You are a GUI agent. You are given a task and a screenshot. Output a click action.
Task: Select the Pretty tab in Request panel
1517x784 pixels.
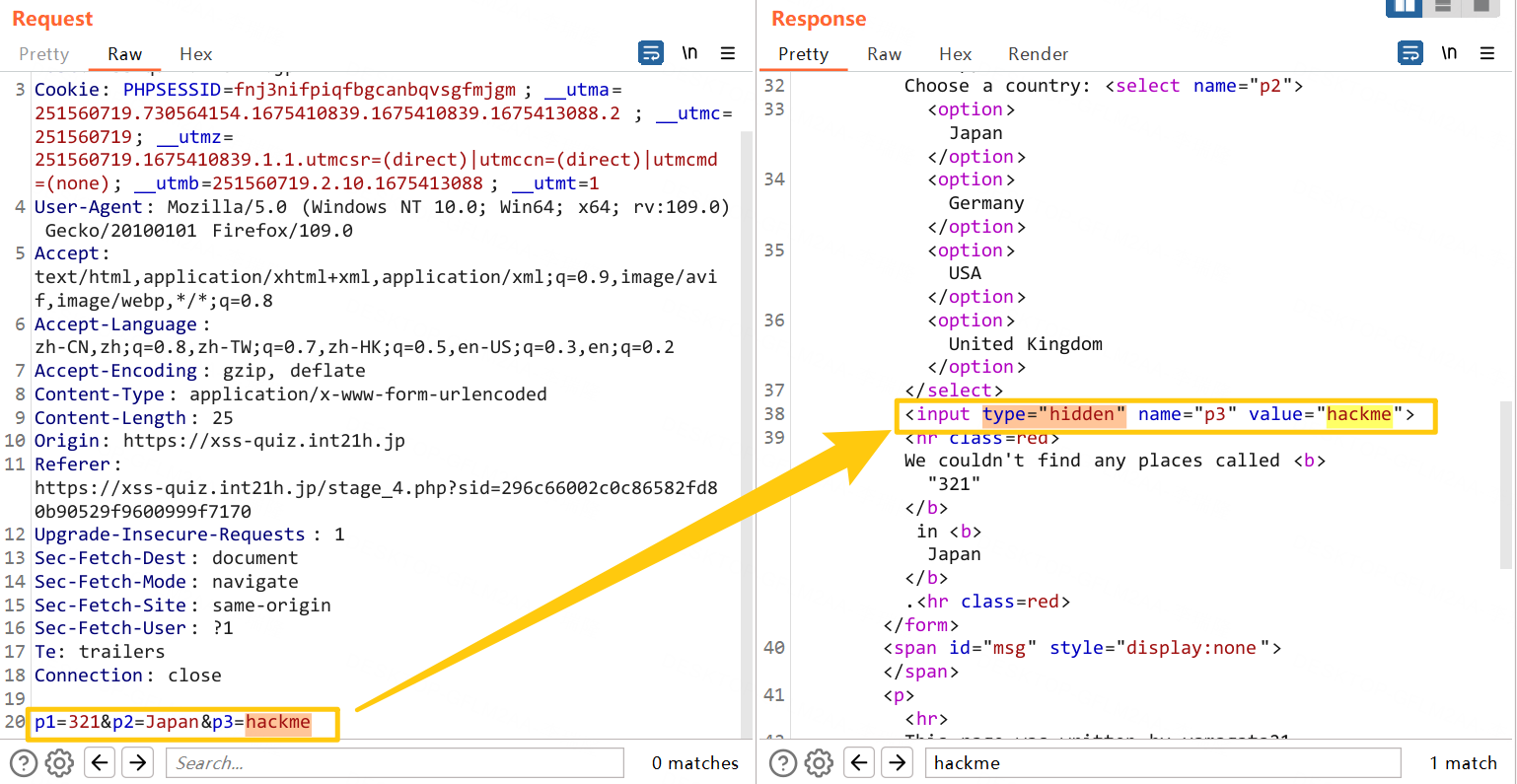[x=44, y=54]
